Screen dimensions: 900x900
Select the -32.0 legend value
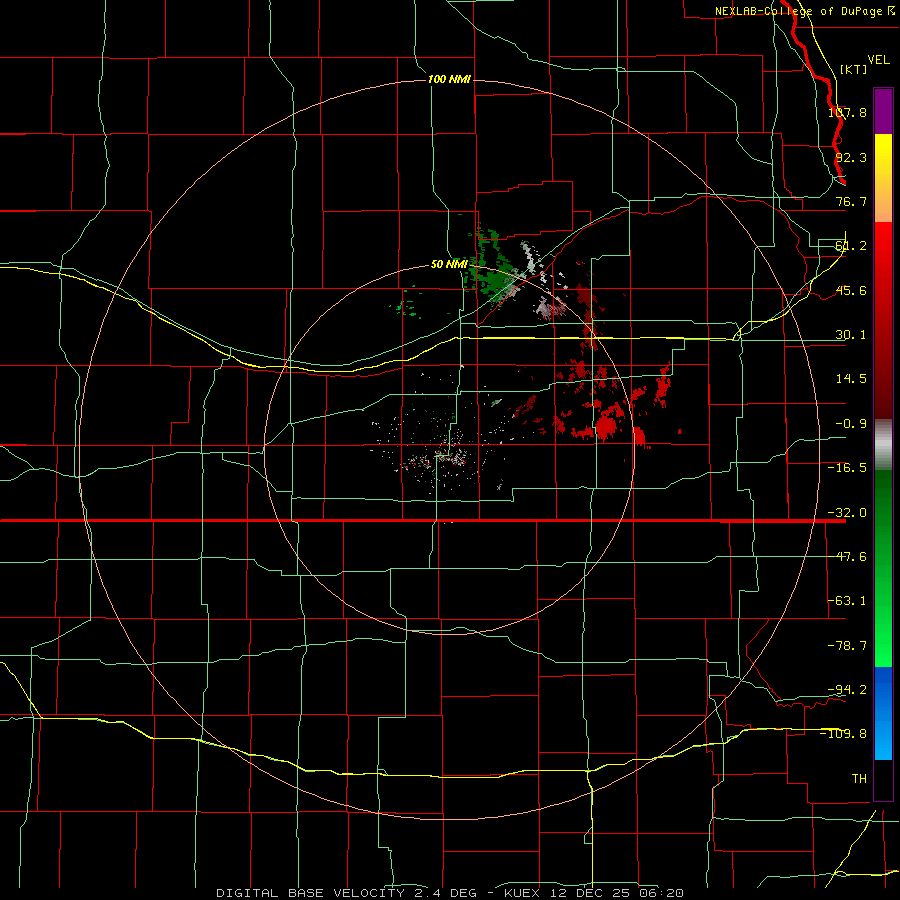point(847,513)
